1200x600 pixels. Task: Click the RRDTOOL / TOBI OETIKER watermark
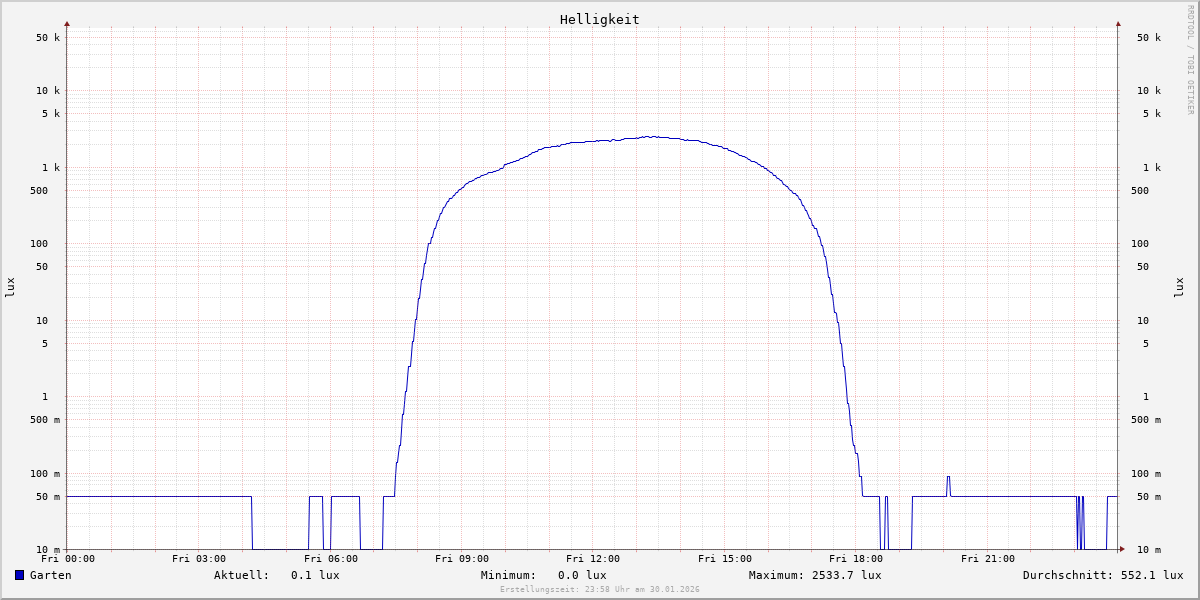[1190, 60]
